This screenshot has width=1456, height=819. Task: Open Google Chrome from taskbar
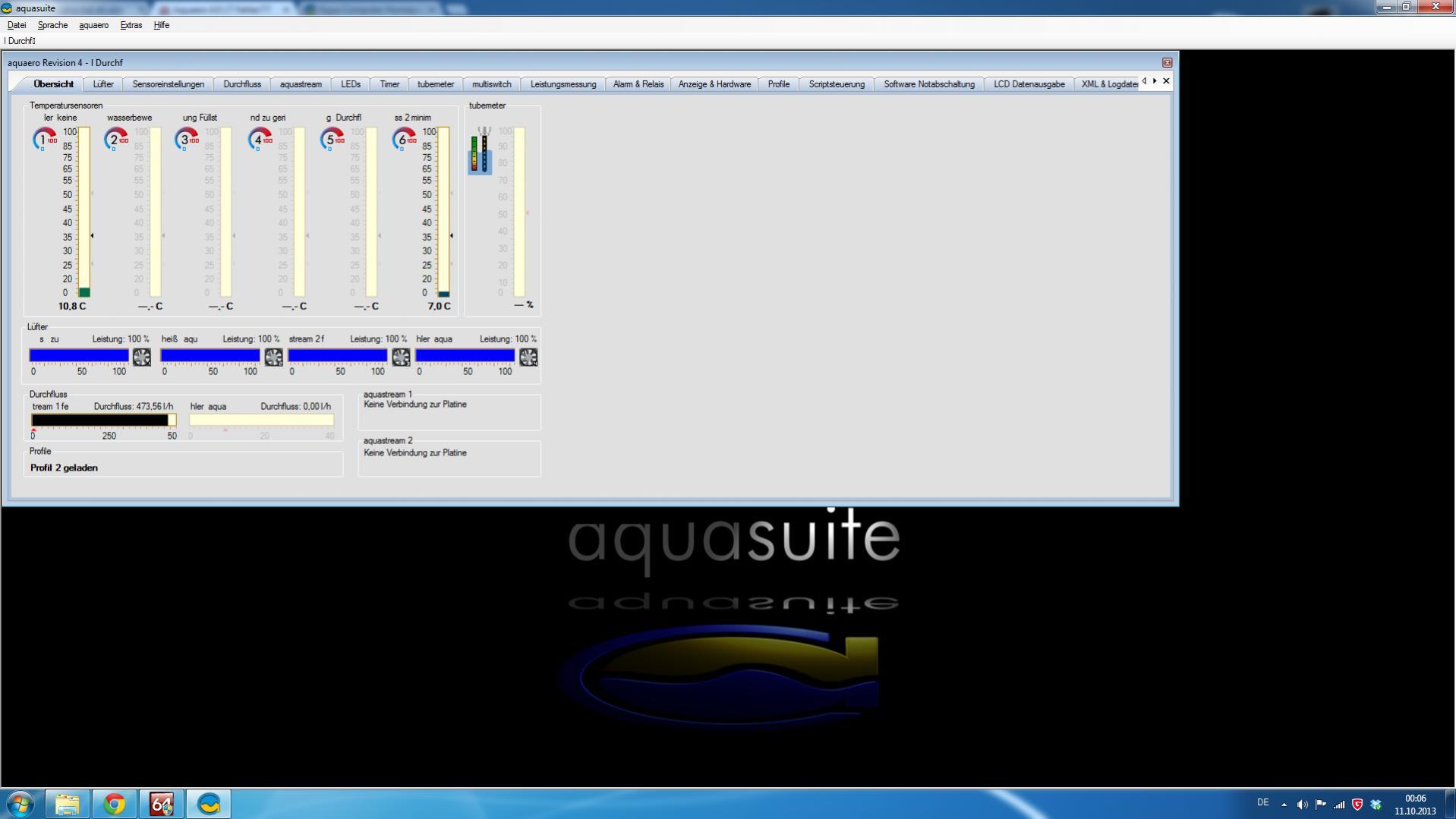point(115,804)
